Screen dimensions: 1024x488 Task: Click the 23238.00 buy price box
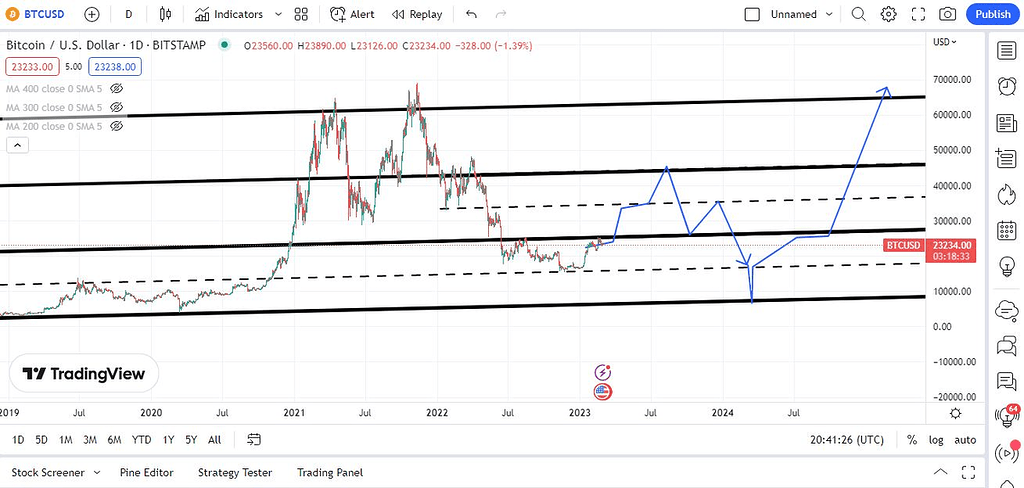tap(116, 67)
